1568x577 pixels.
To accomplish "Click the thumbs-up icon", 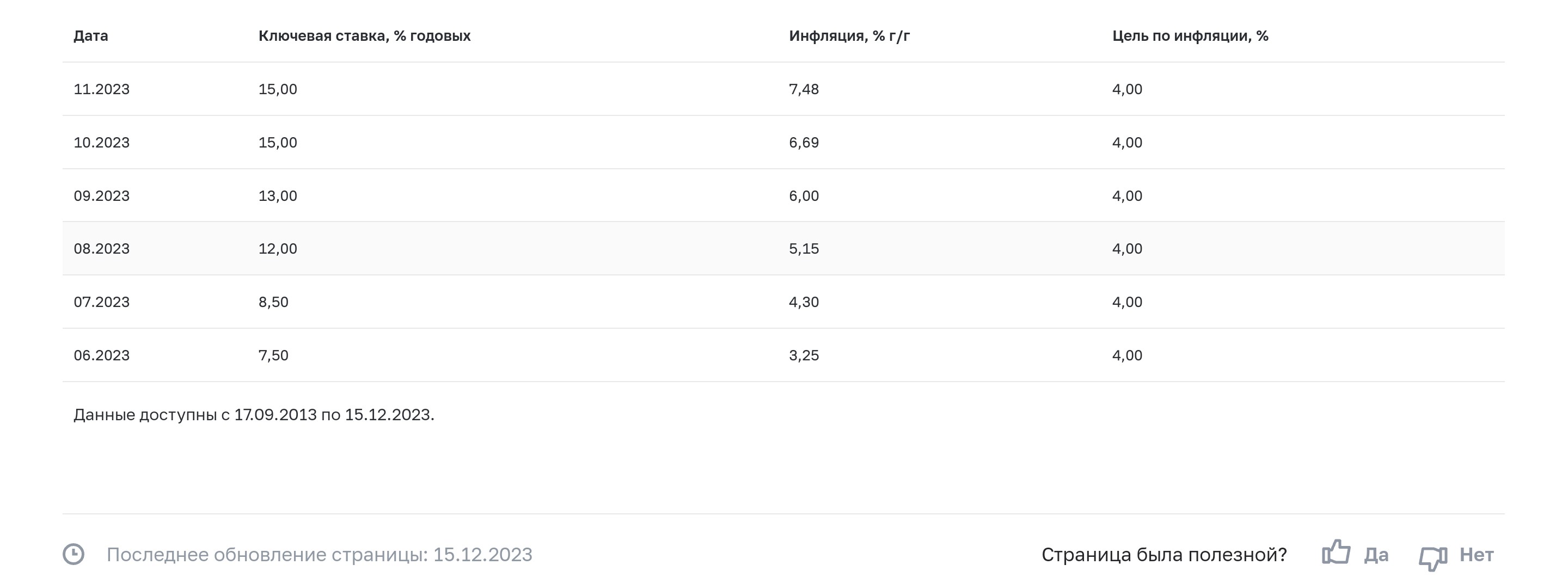I will tap(1336, 553).
